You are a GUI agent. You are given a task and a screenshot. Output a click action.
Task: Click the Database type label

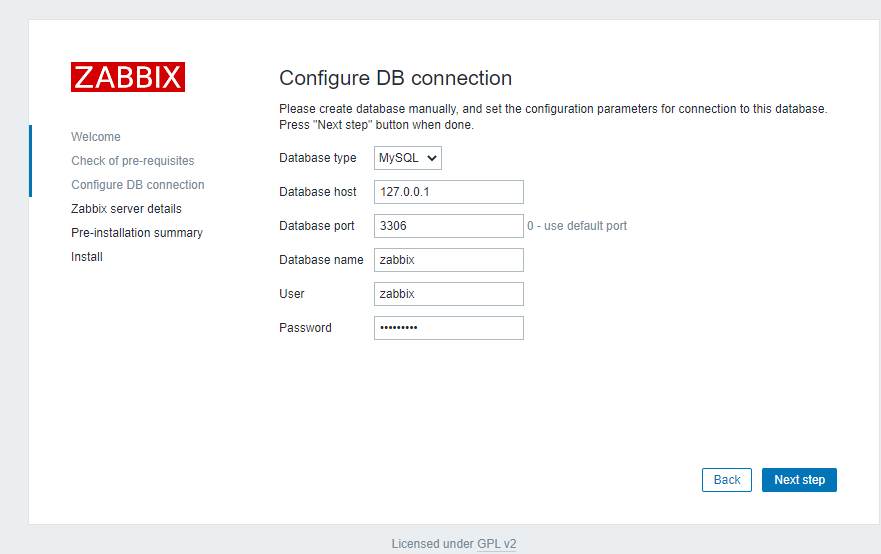(317, 158)
